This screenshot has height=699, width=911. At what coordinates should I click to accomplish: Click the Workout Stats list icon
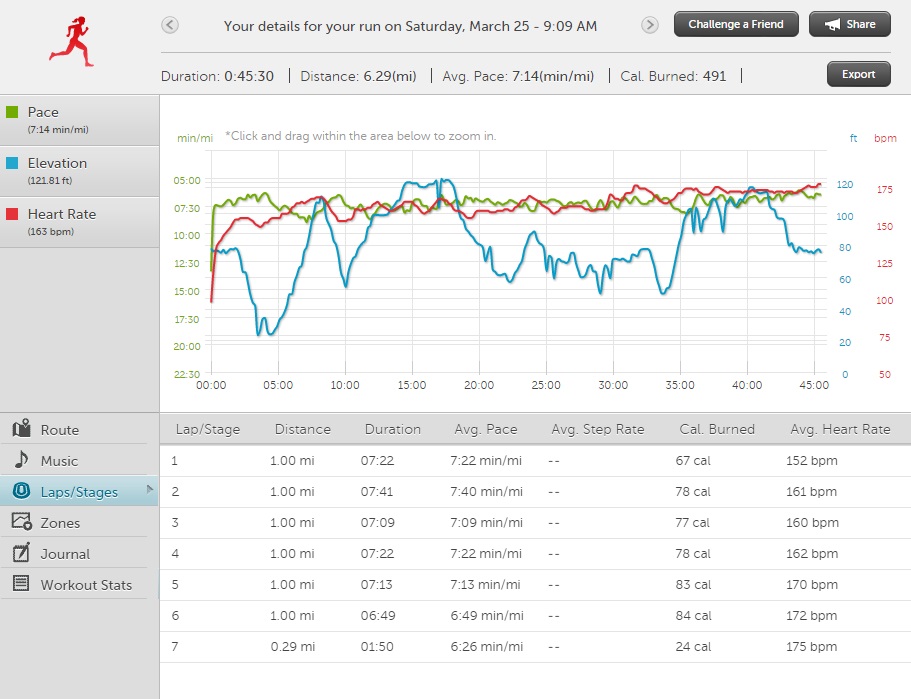[21, 584]
